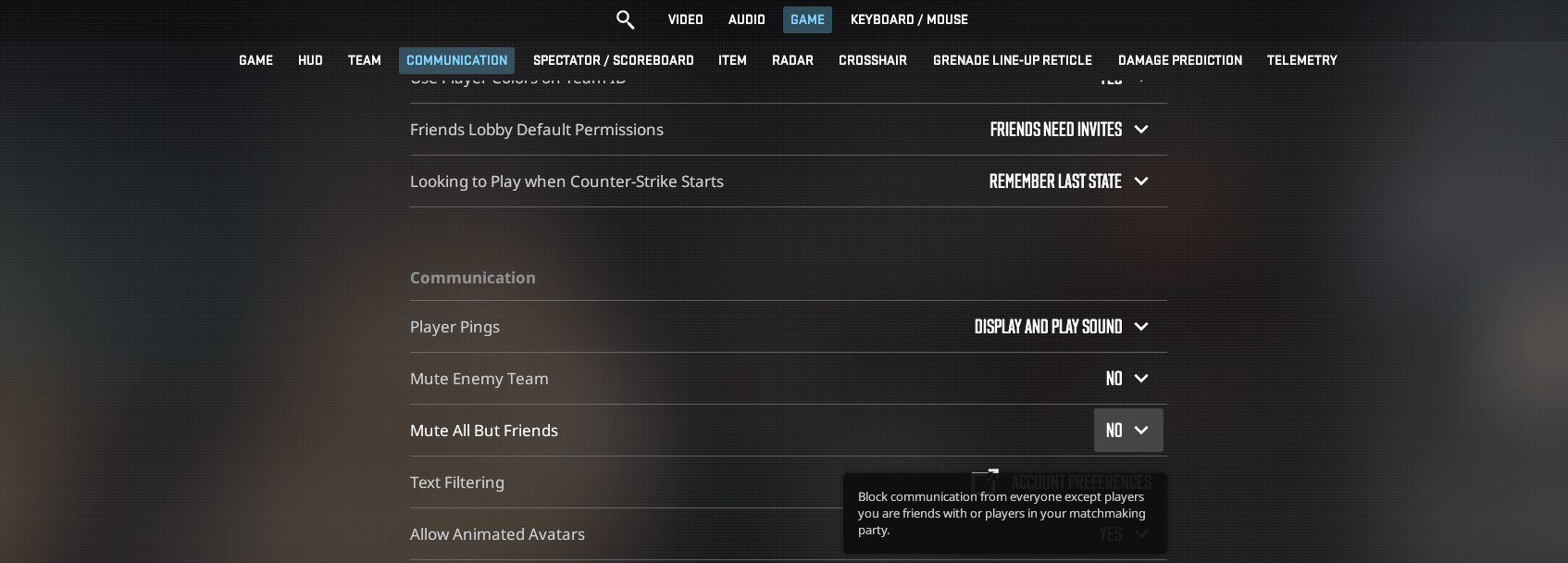
Task: Open the settings search magnifier icon
Action: pos(625,19)
